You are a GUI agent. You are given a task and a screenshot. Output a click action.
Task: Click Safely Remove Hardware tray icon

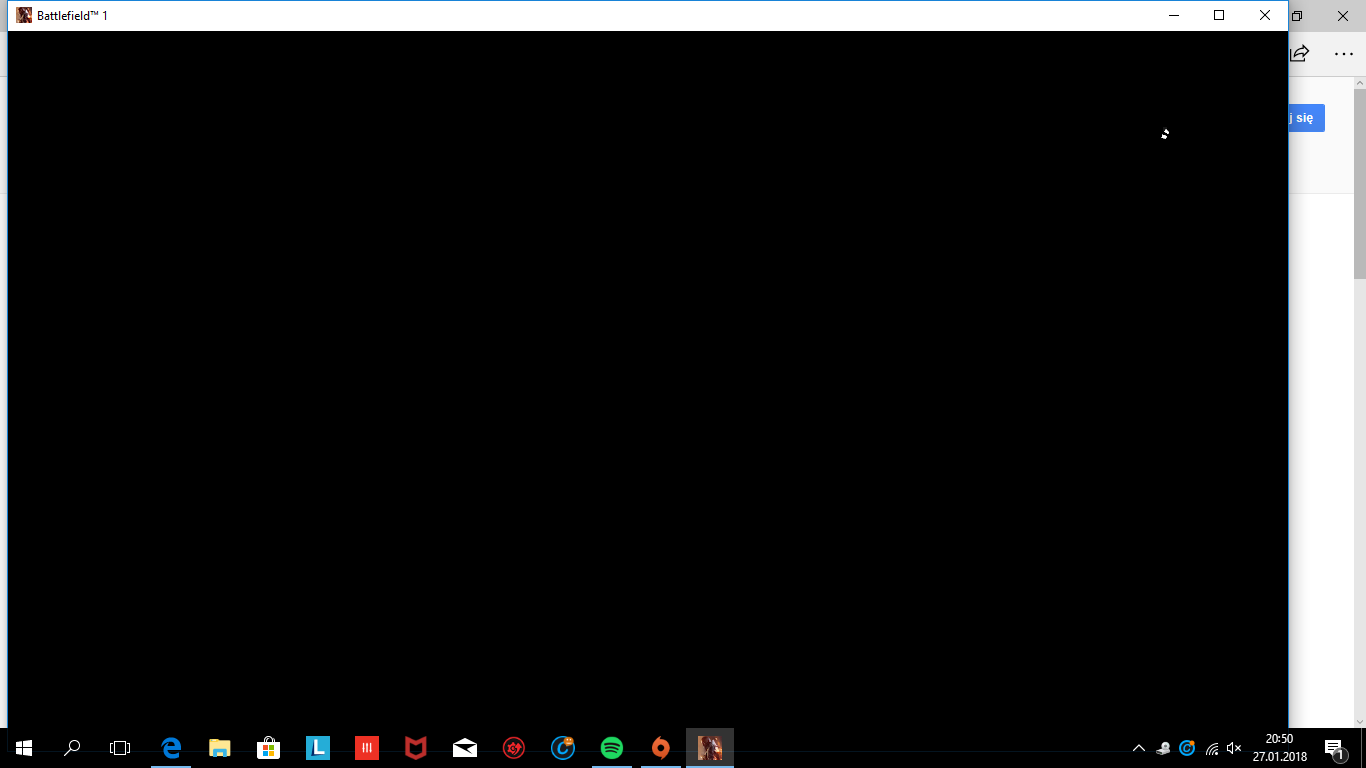pos(1163,748)
